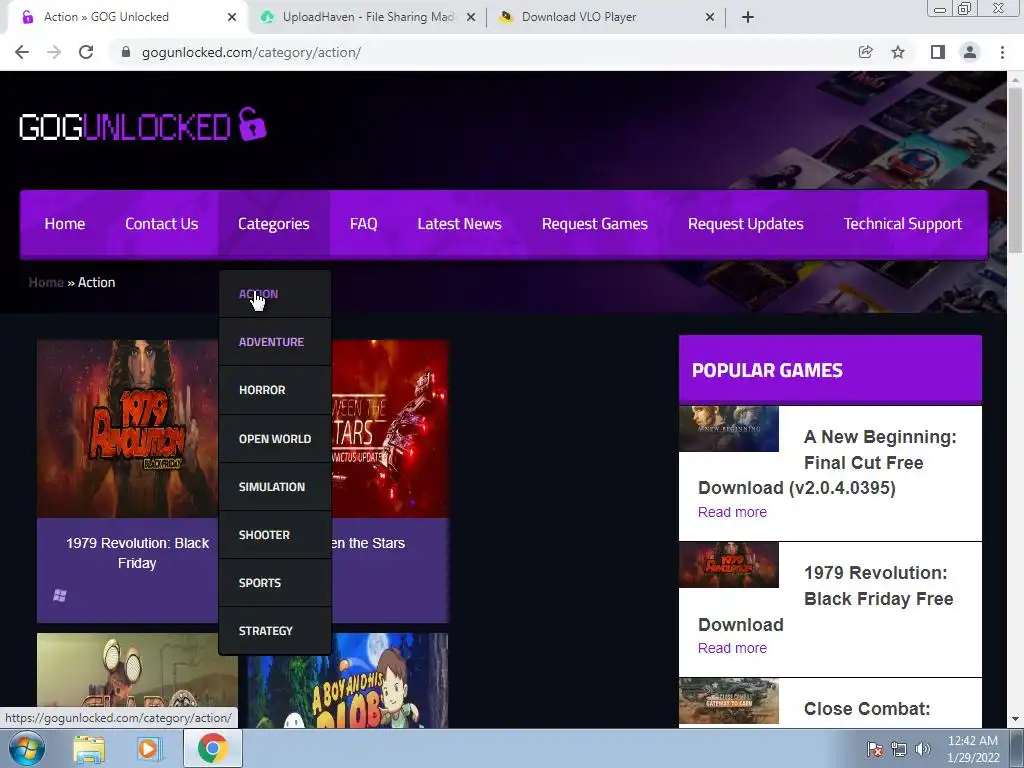
Task: Open the Windows Start button
Action: coord(26,748)
